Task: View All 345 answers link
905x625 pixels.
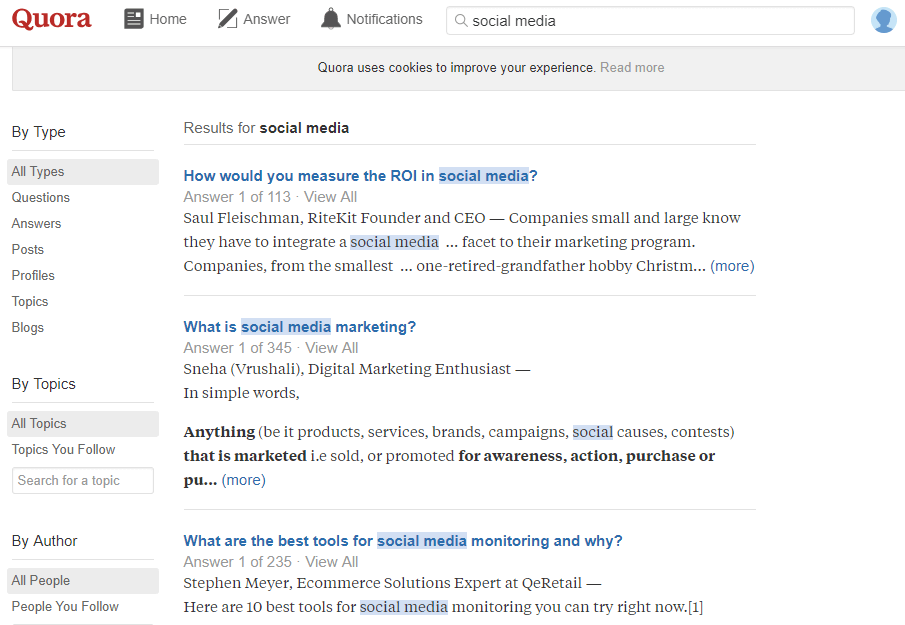Action: point(331,348)
